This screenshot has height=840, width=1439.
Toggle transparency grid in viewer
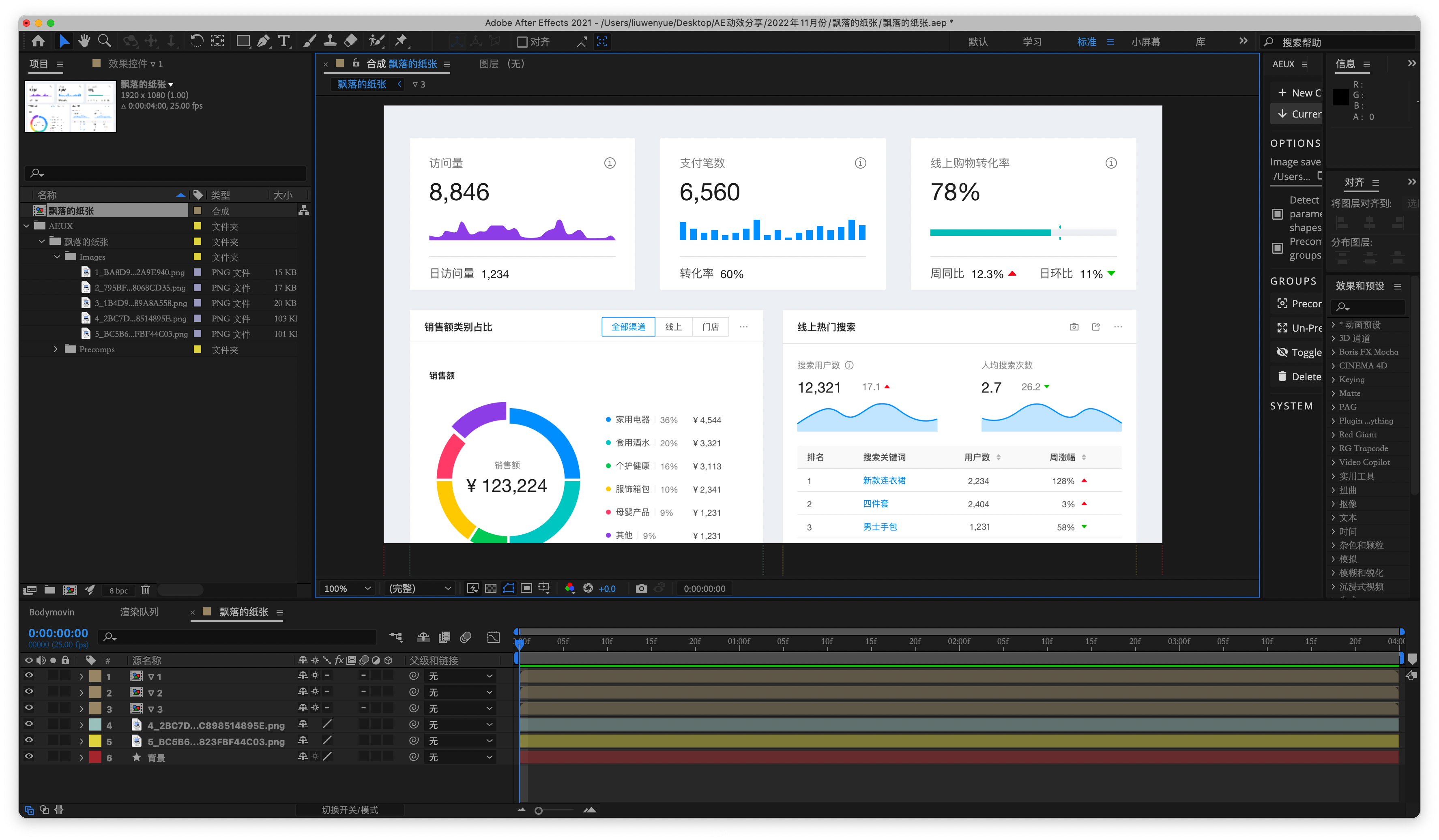click(490, 588)
